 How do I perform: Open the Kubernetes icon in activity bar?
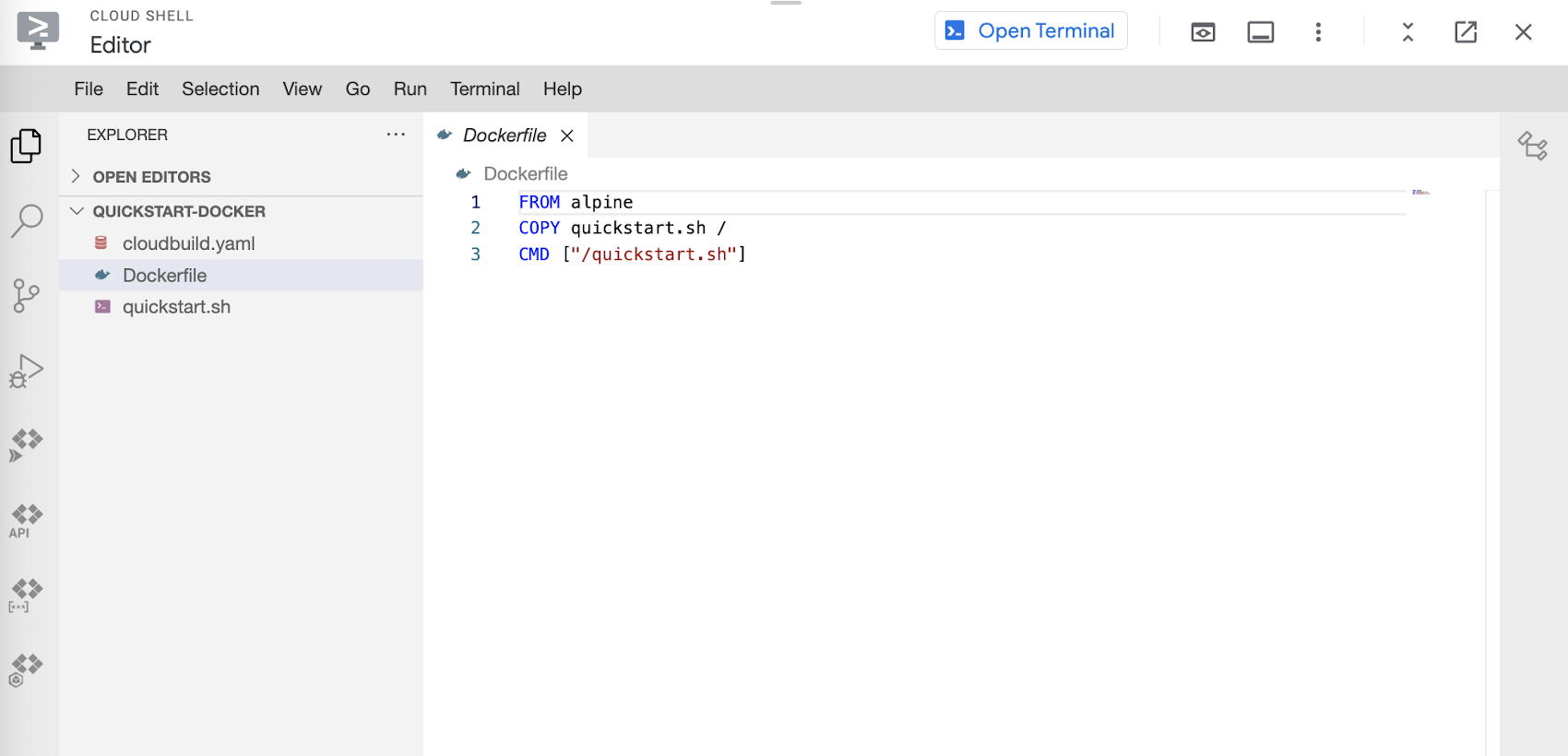[27, 670]
